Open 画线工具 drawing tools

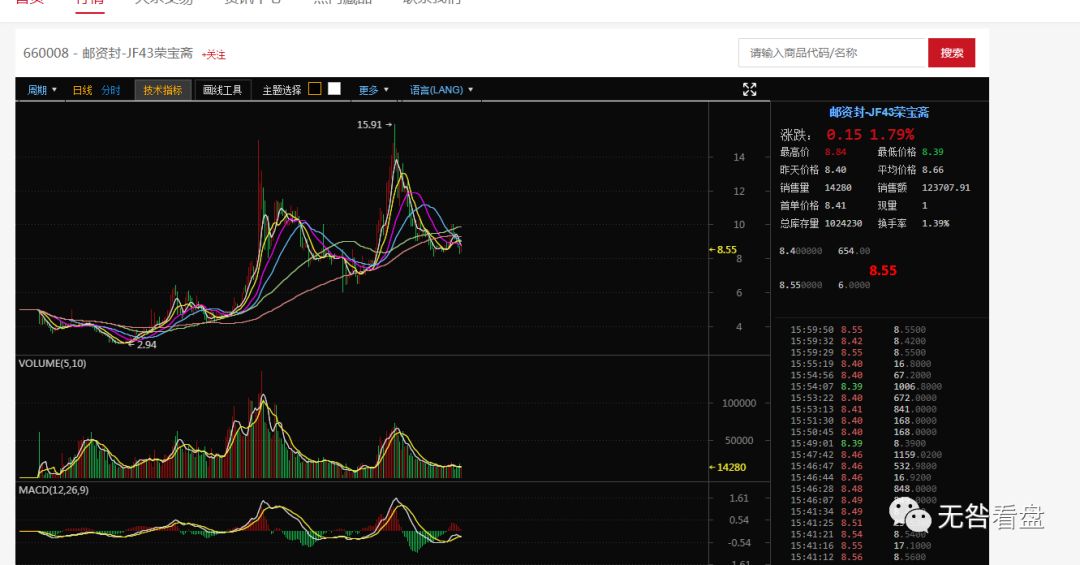[222, 90]
